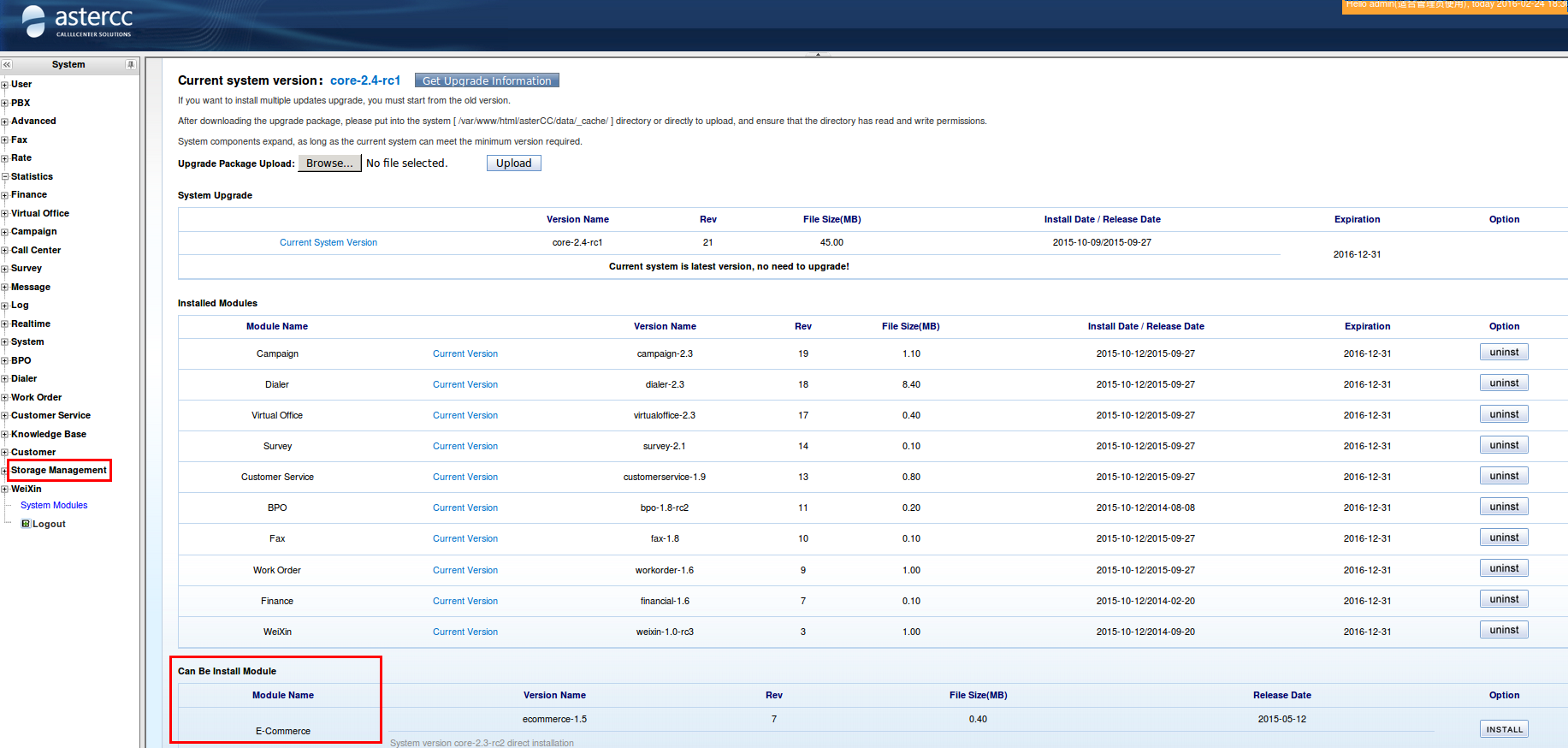1568x748 pixels.
Task: Uninstall the Campaign module
Action: coord(1503,353)
